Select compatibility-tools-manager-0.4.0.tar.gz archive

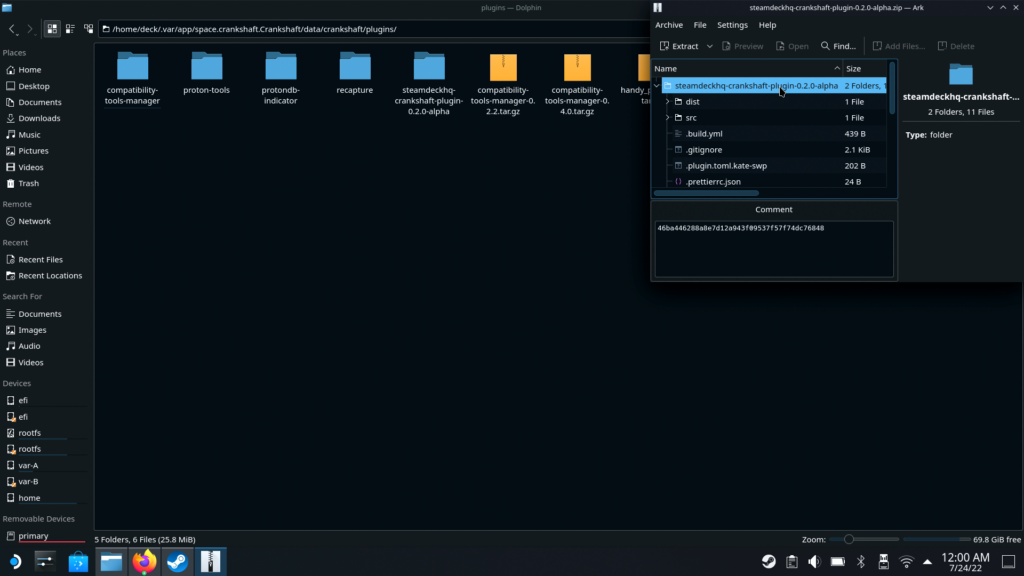pyautogui.click(x=577, y=84)
